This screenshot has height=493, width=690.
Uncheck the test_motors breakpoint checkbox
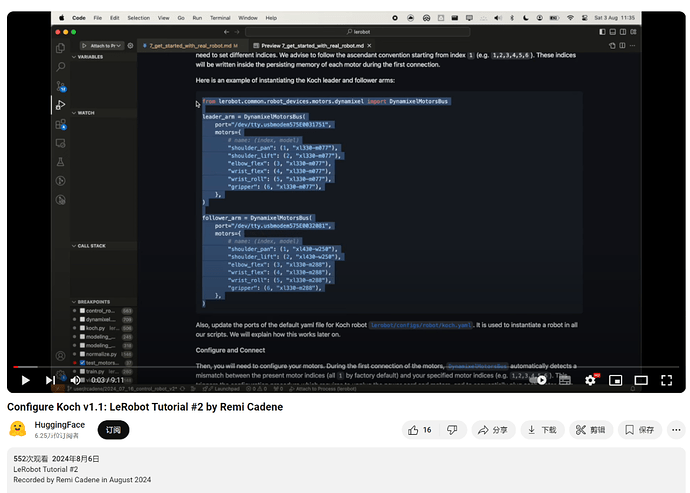(80, 362)
